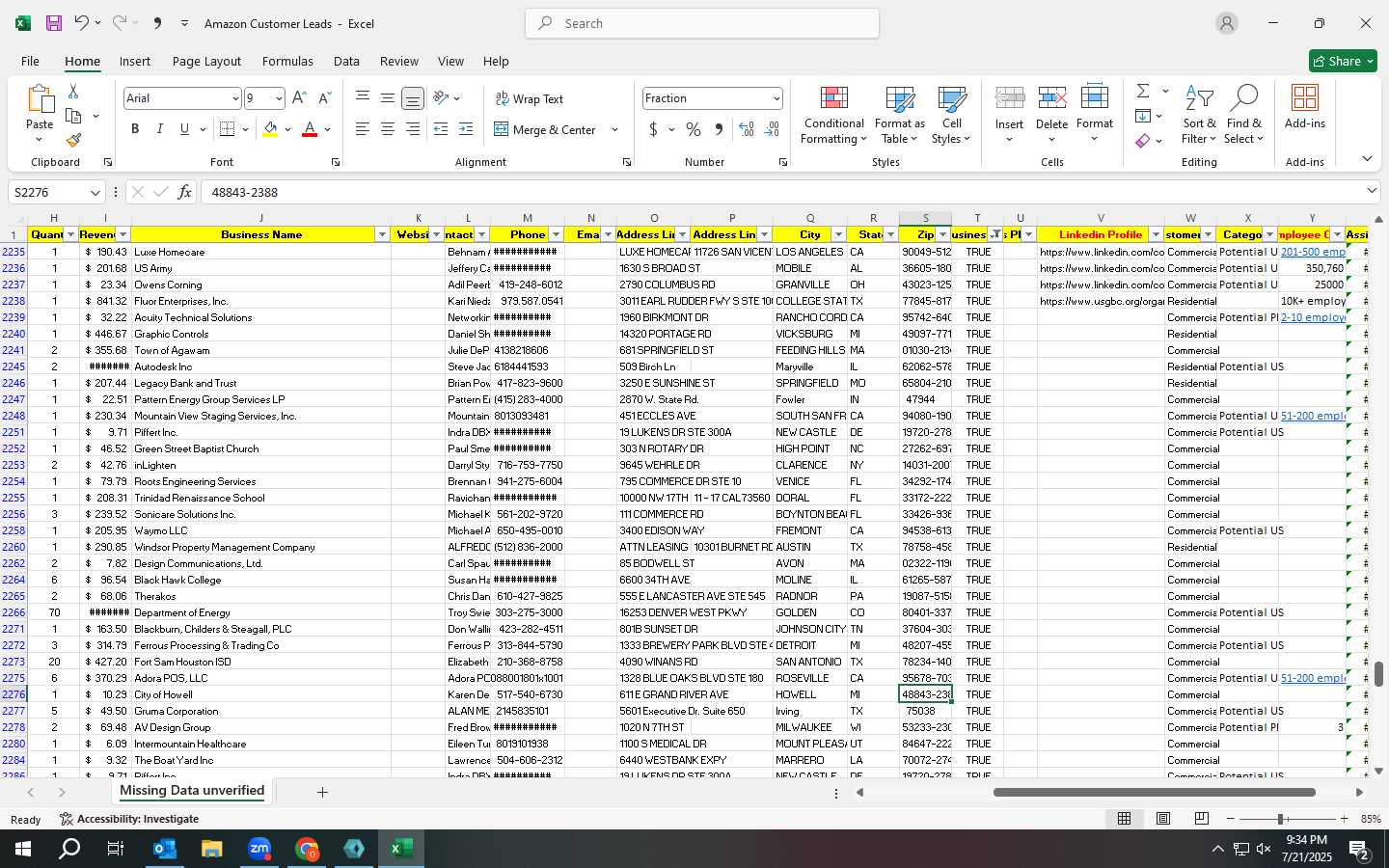Open the Data tab
Viewport: 1389px width, 868px height.
[346, 61]
